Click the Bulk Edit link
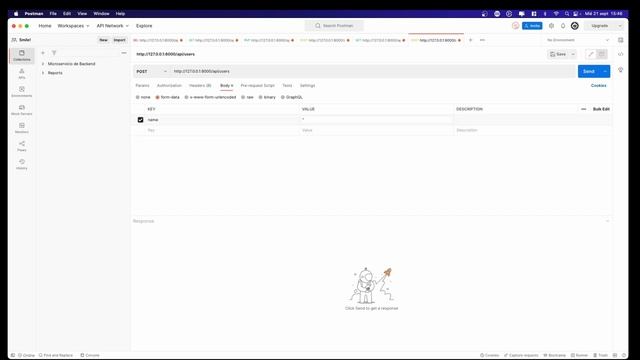640x360 pixels. pyautogui.click(x=601, y=109)
